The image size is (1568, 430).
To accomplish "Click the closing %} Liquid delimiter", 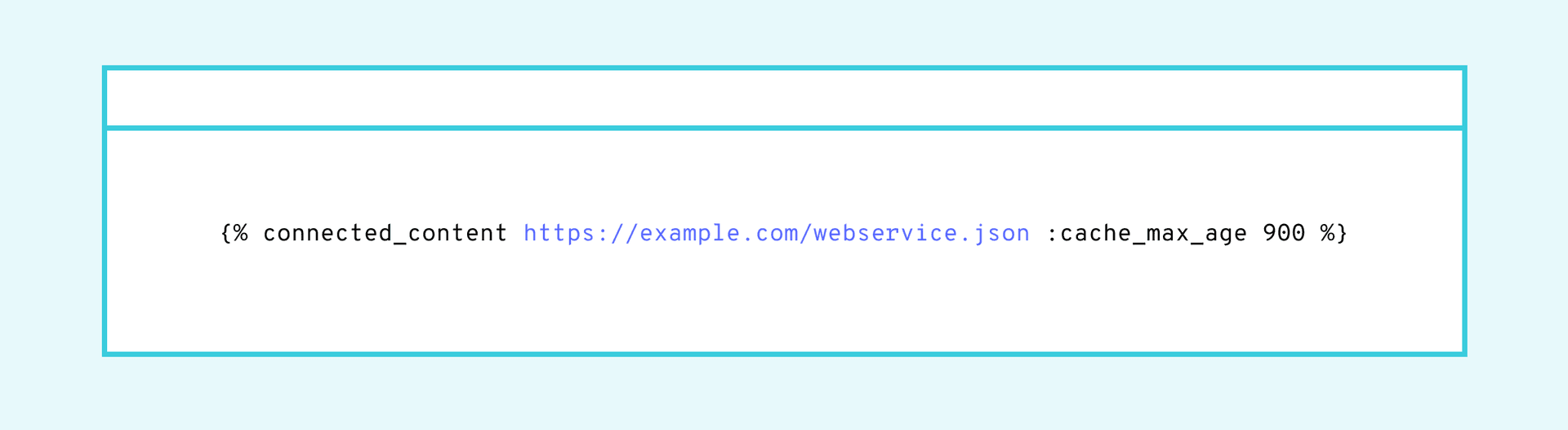I will pos(1334,234).
